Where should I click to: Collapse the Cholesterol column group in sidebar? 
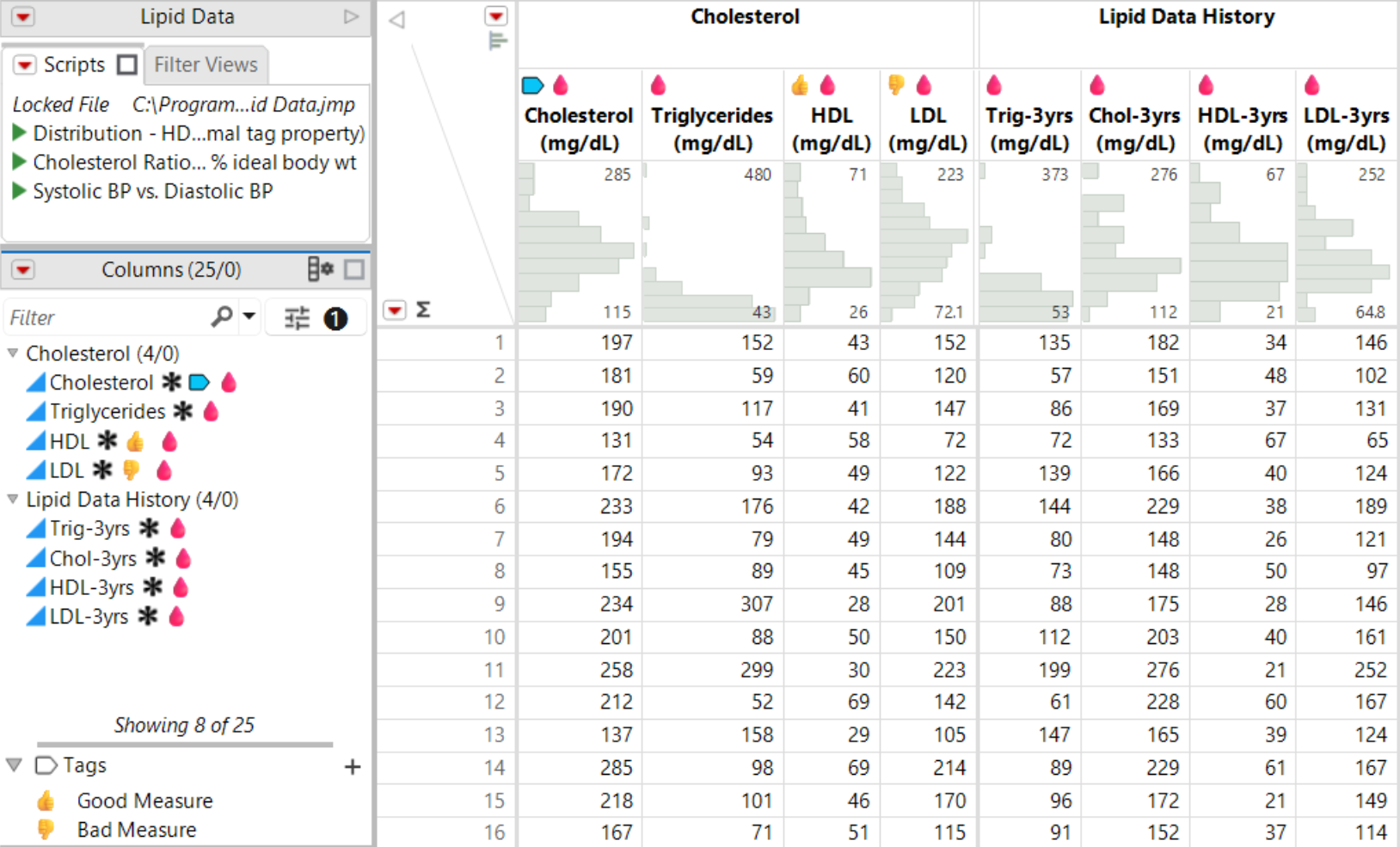click(12, 353)
